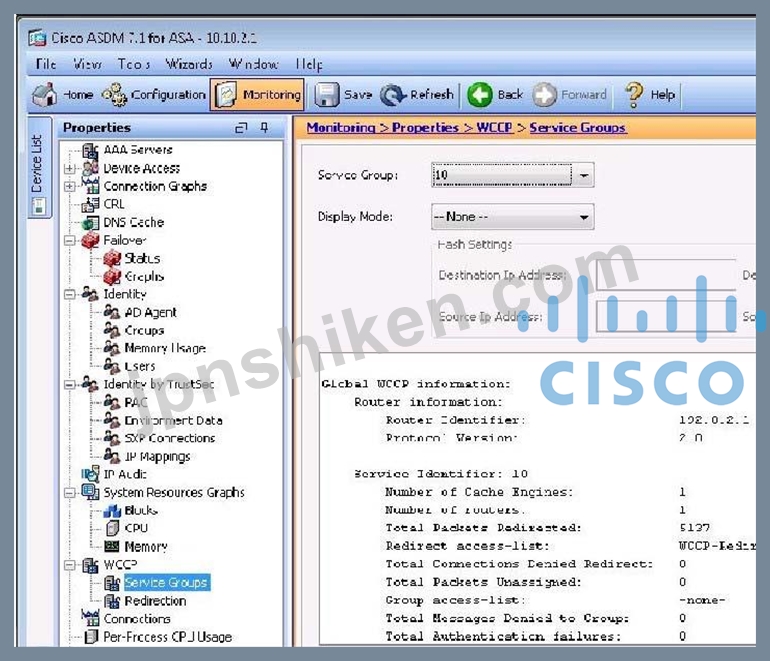
Task: Collapse the WCCP tree node
Action: 69,565
